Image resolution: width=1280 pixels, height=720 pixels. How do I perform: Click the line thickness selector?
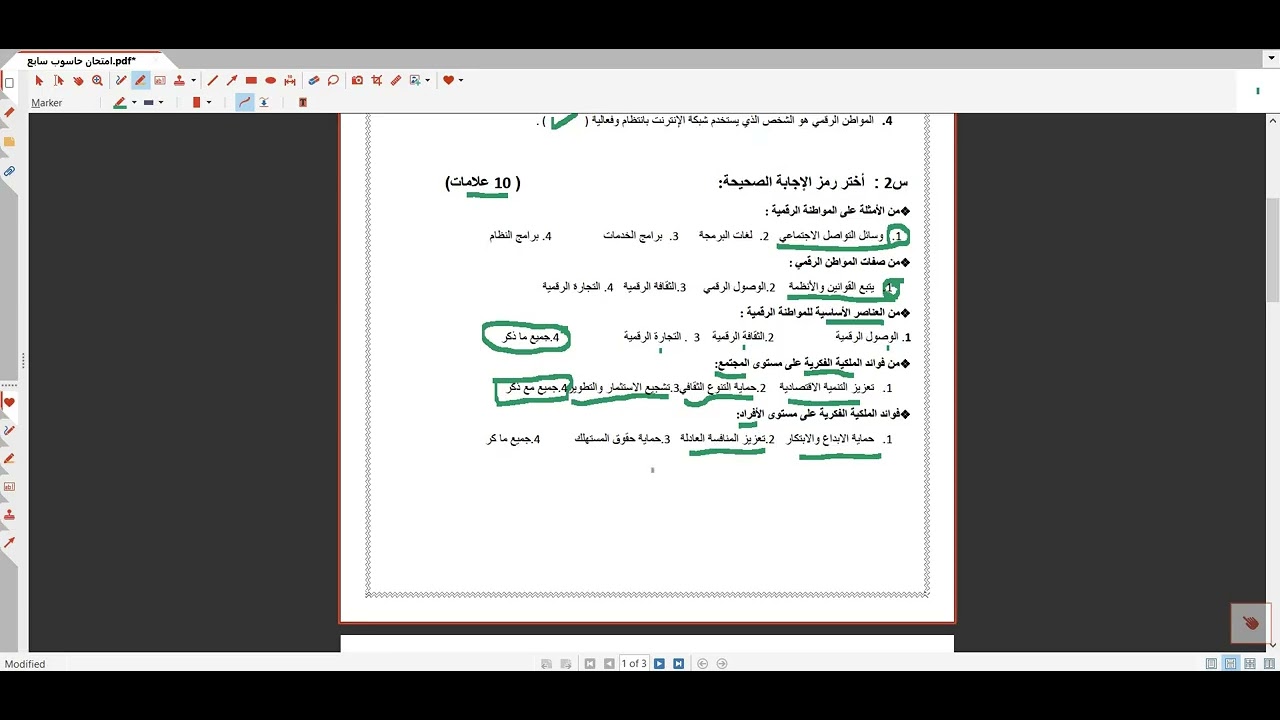[149, 103]
